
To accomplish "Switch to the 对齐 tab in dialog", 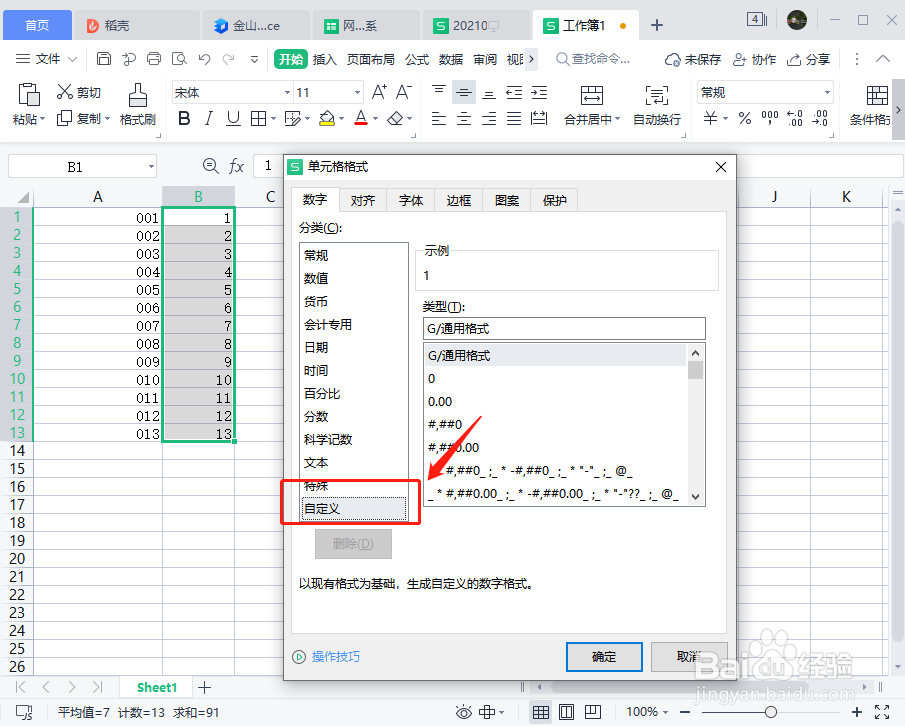I will point(362,200).
